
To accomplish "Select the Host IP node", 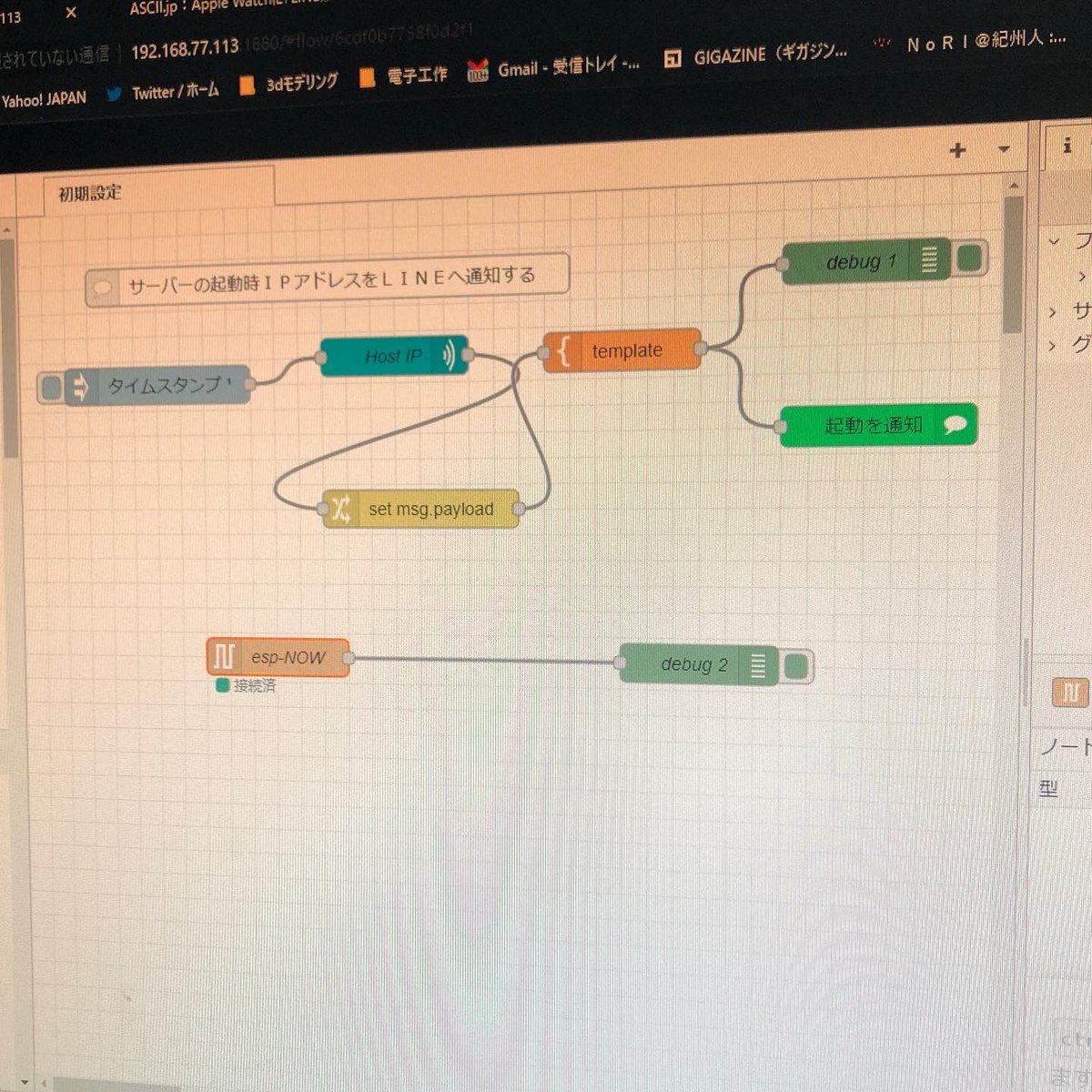I will 394,356.
